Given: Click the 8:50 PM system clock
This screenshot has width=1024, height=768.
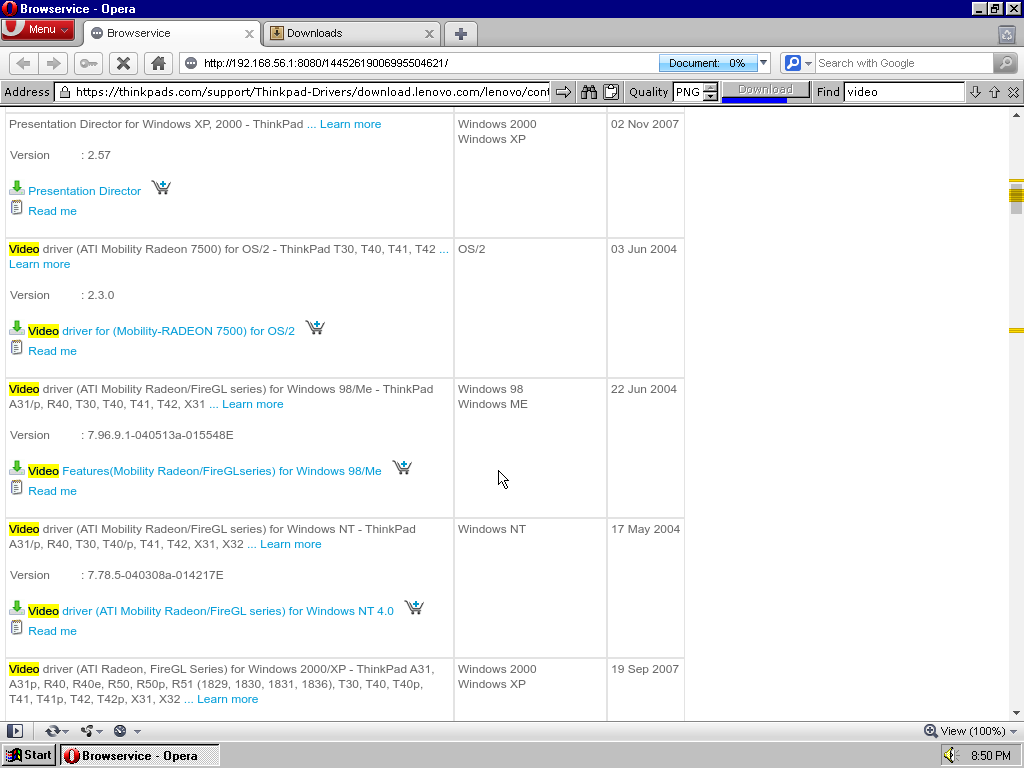Looking at the screenshot, I should pos(990,756).
